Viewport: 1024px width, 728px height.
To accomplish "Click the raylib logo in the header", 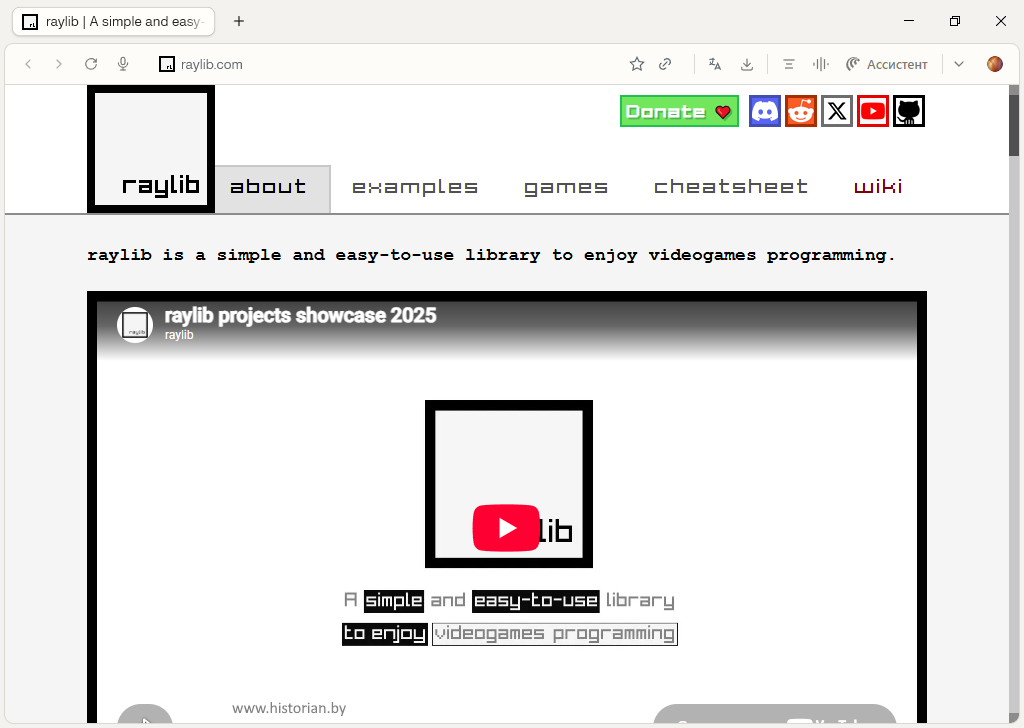I will tap(151, 149).
